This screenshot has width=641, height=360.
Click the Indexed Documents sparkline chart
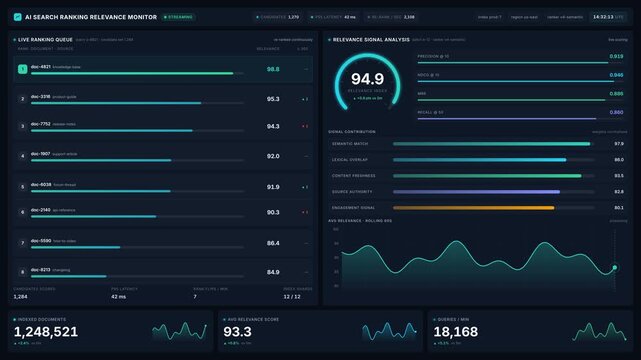click(x=179, y=331)
